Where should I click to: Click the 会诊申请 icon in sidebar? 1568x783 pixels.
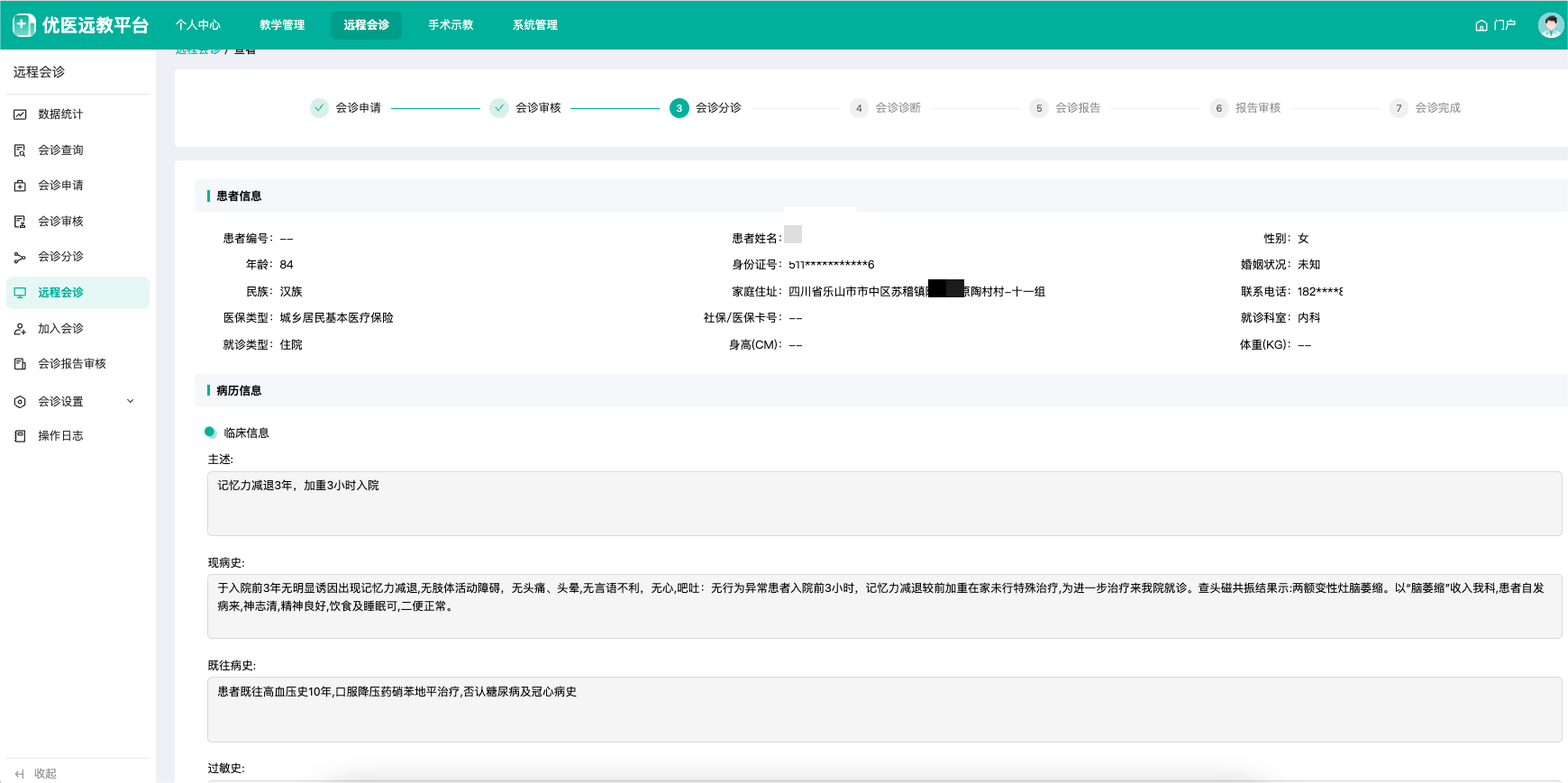20,186
